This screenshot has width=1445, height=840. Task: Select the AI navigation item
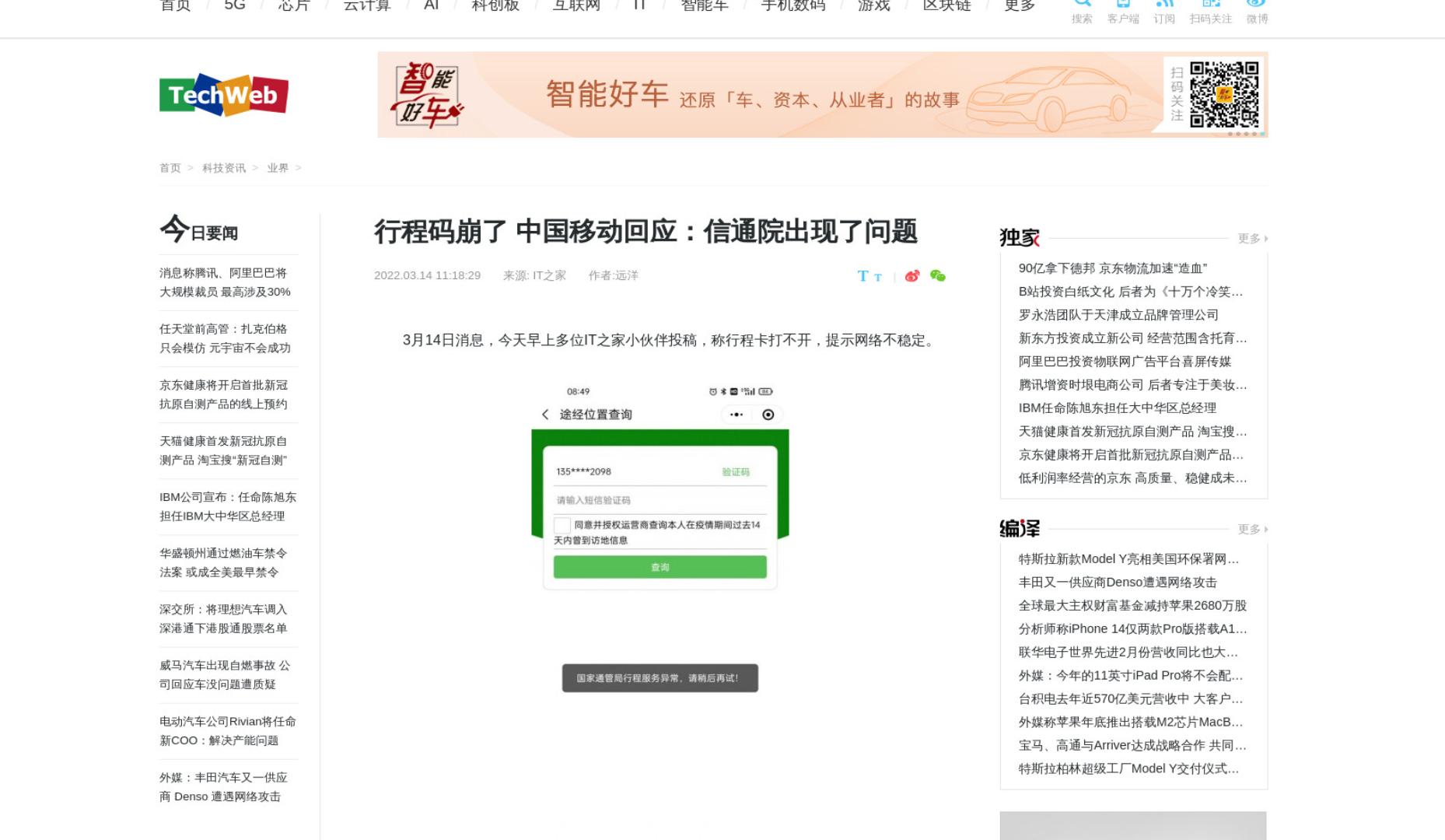432,5
